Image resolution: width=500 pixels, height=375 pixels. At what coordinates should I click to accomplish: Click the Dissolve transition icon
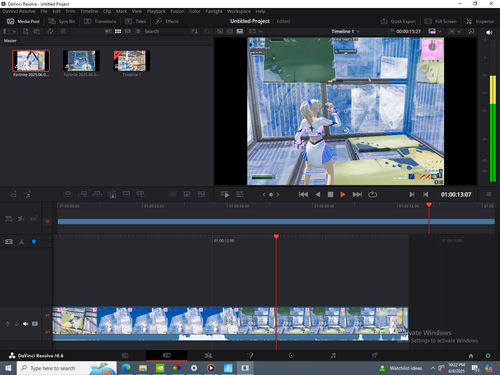[187, 194]
